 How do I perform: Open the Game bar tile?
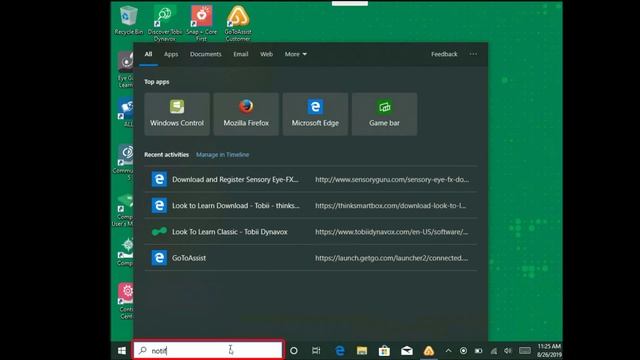point(384,114)
